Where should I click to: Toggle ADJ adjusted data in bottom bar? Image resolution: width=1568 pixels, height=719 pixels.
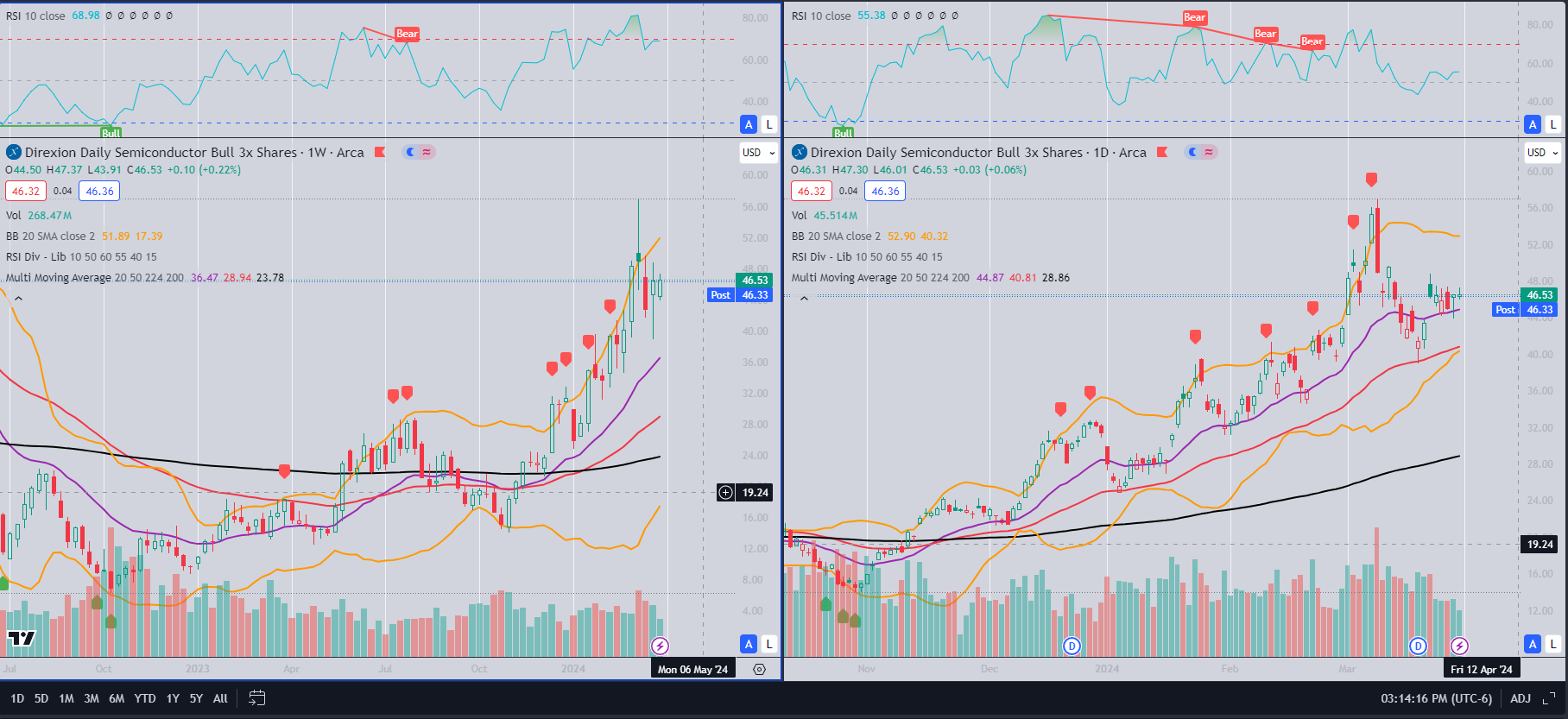click(1521, 698)
